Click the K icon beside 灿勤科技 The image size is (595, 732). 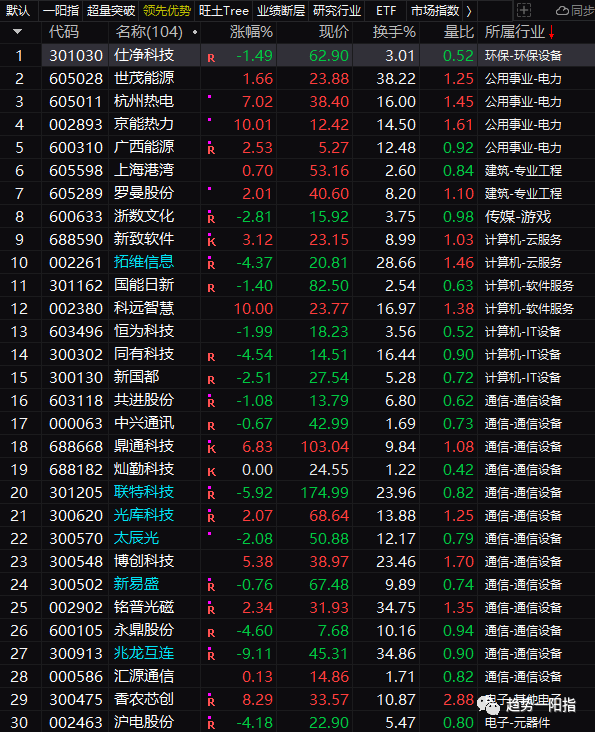211,472
